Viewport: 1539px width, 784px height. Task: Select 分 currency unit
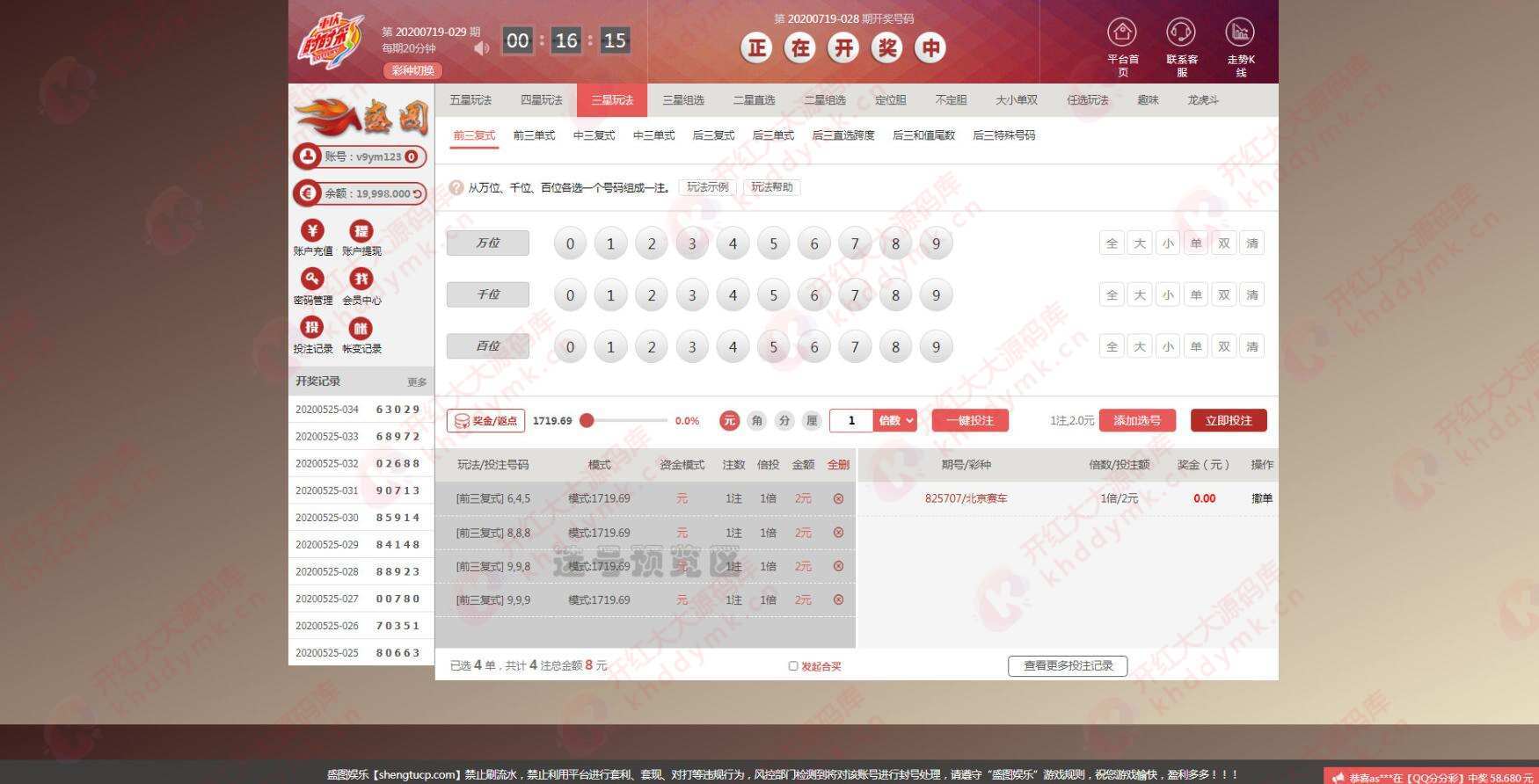tap(784, 421)
